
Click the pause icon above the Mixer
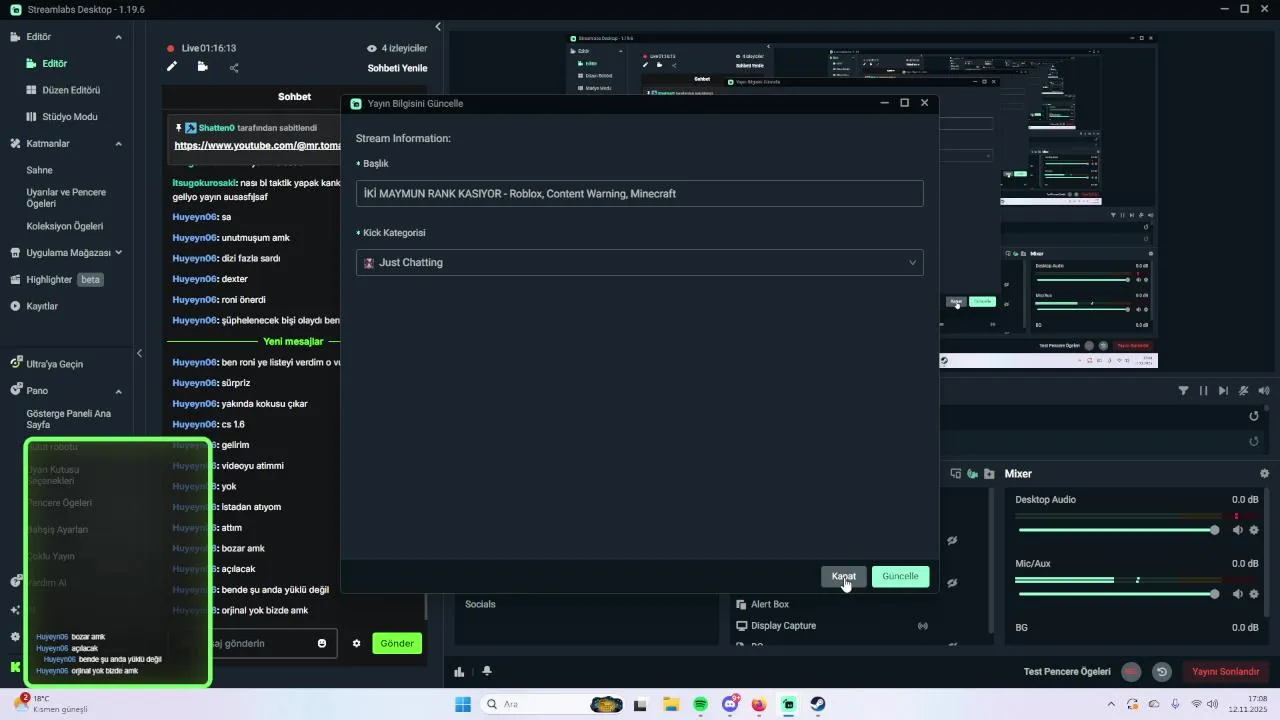click(1203, 391)
